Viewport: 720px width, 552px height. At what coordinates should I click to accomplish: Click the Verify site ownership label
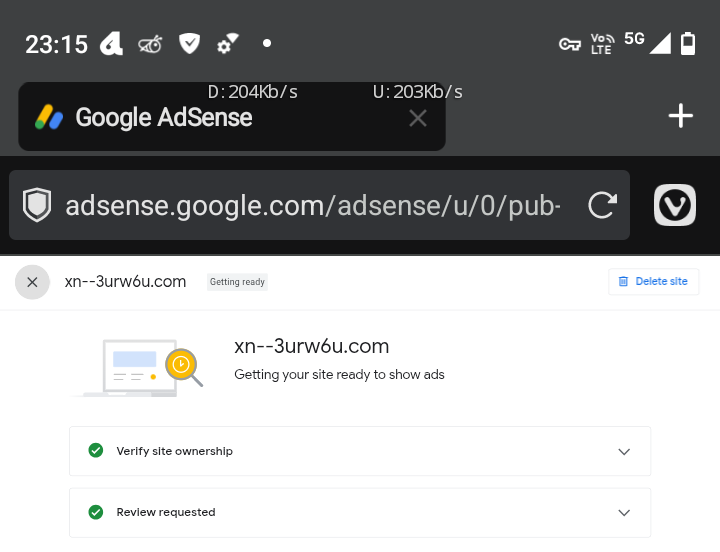[x=174, y=452]
